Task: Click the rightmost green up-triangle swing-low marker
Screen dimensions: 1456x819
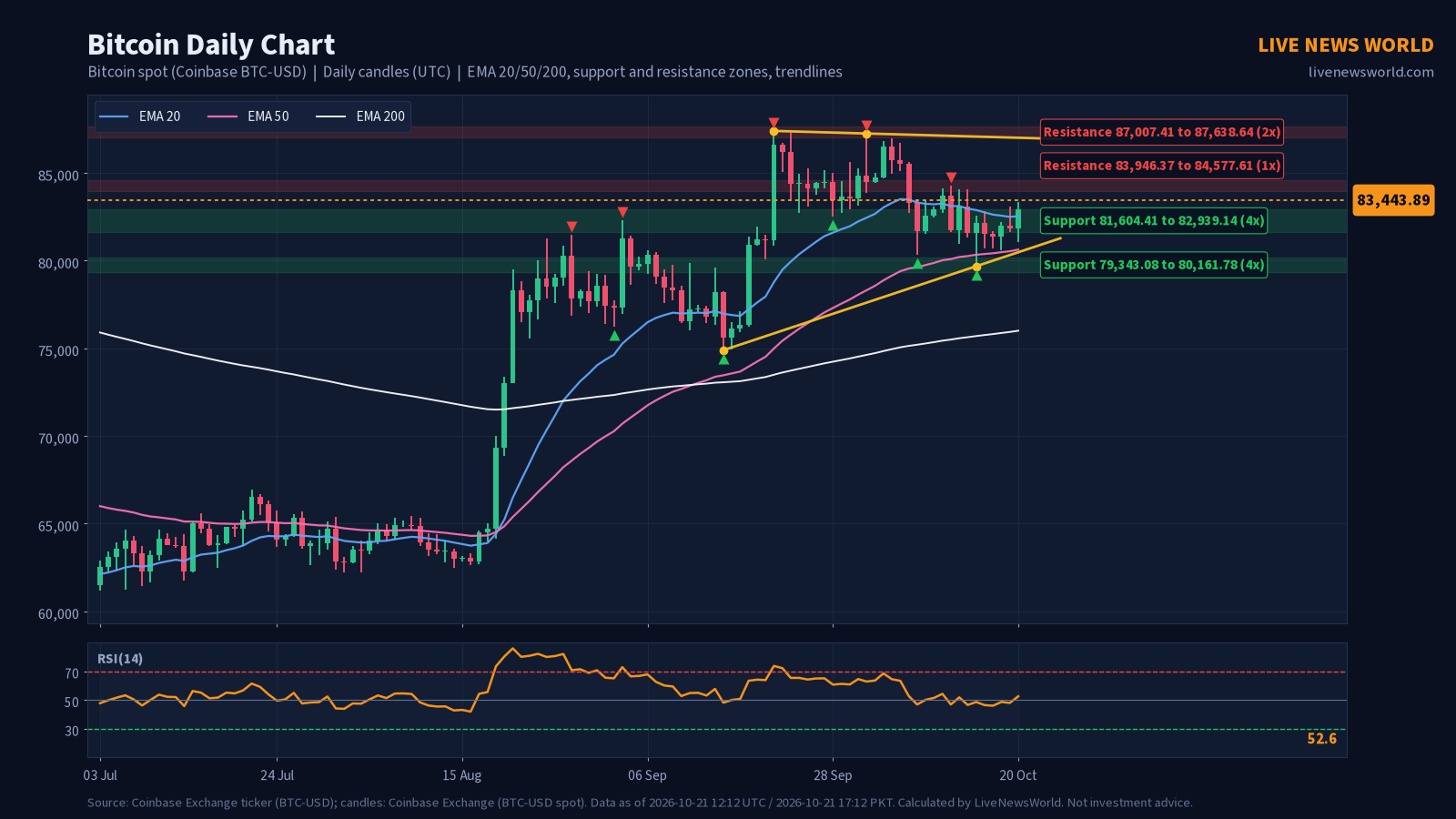Action: pyautogui.click(x=976, y=276)
